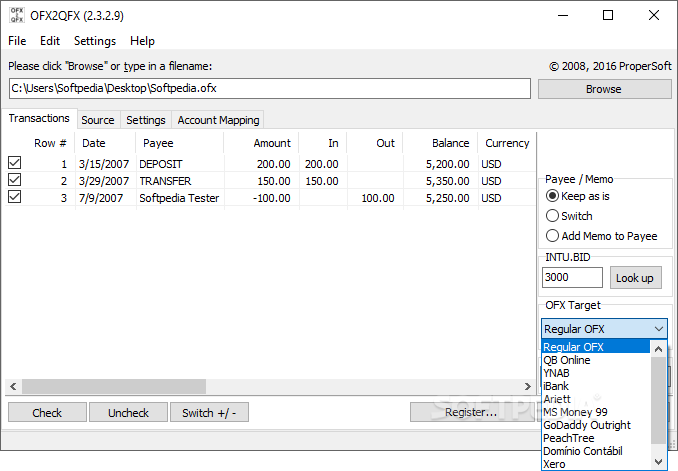
Task: Close the OFX2QFX window
Action: (654, 16)
